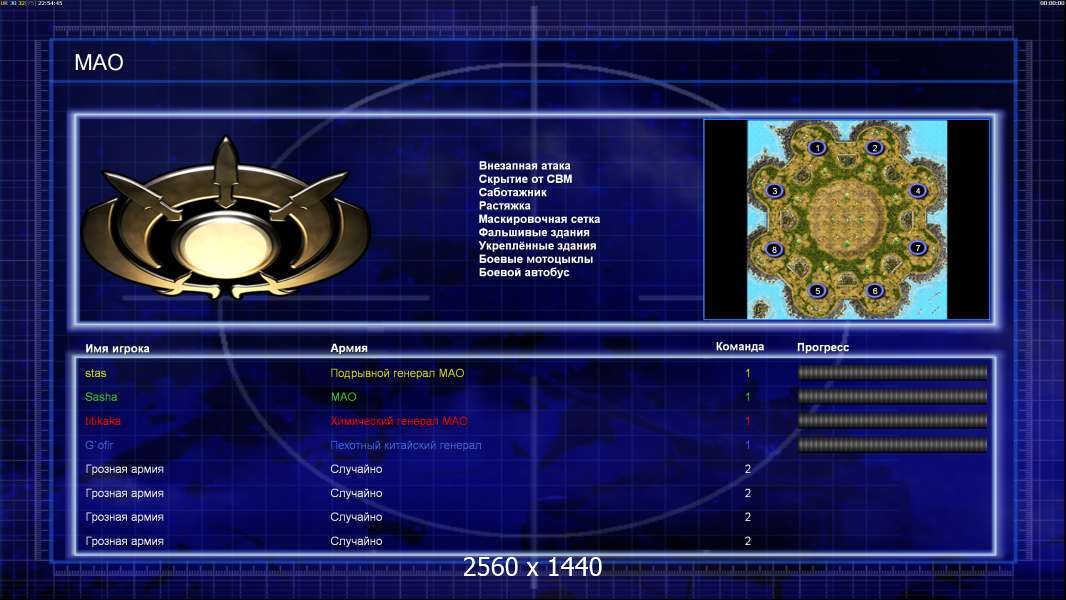Click the Армия column header

pos(349,348)
